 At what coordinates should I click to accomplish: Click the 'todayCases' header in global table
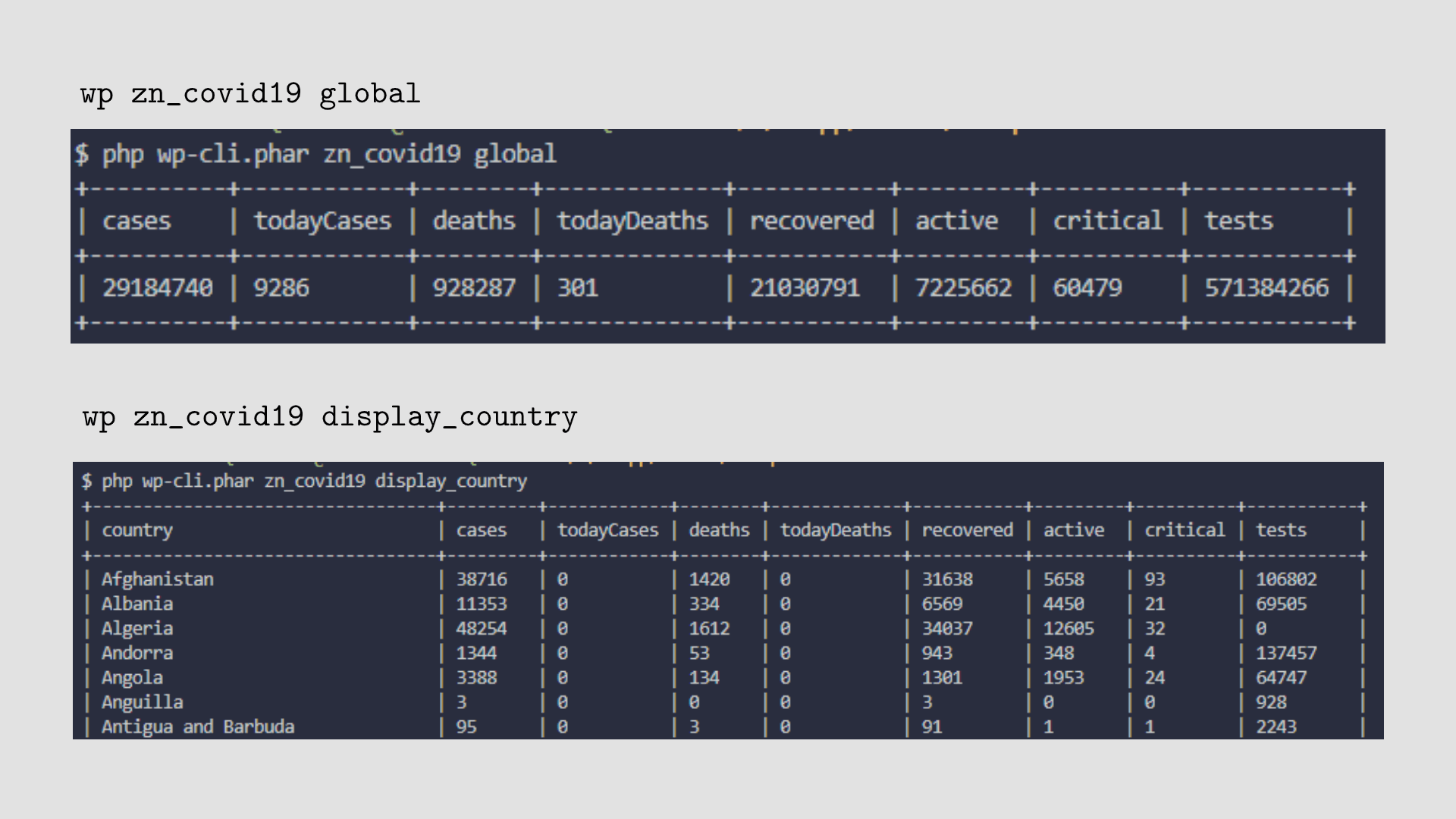click(322, 221)
